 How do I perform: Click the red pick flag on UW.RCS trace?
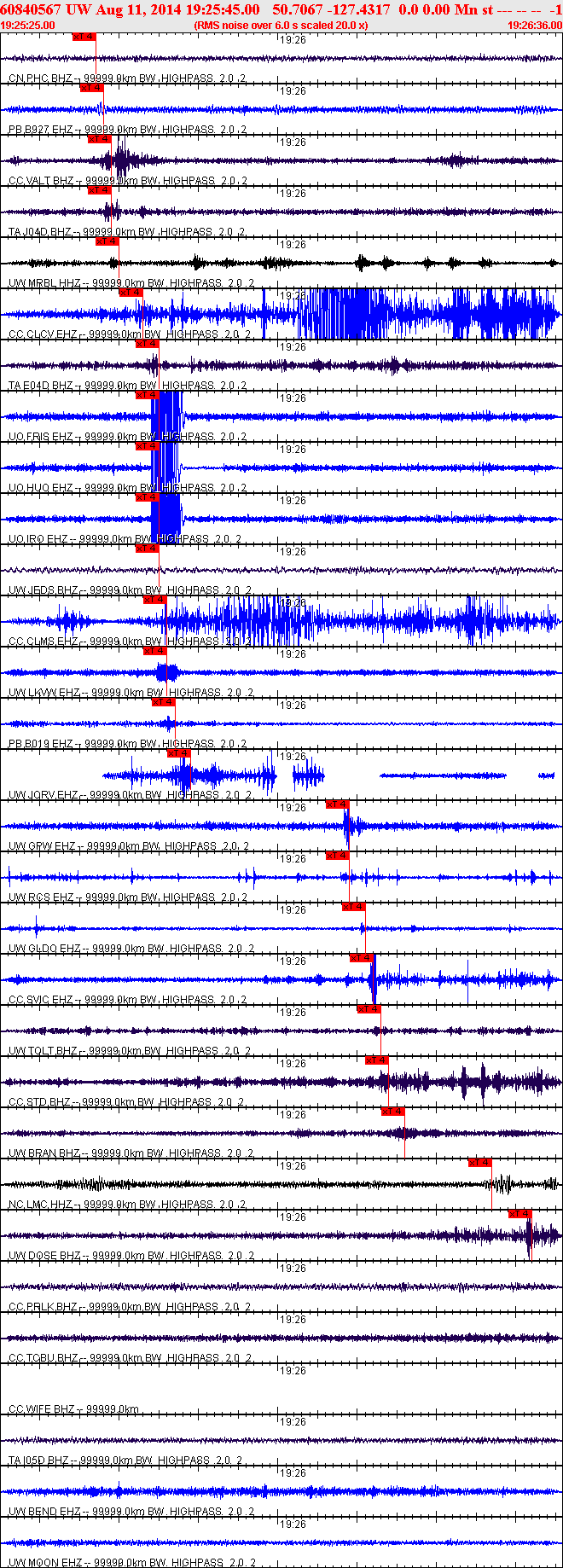[x=337, y=856]
